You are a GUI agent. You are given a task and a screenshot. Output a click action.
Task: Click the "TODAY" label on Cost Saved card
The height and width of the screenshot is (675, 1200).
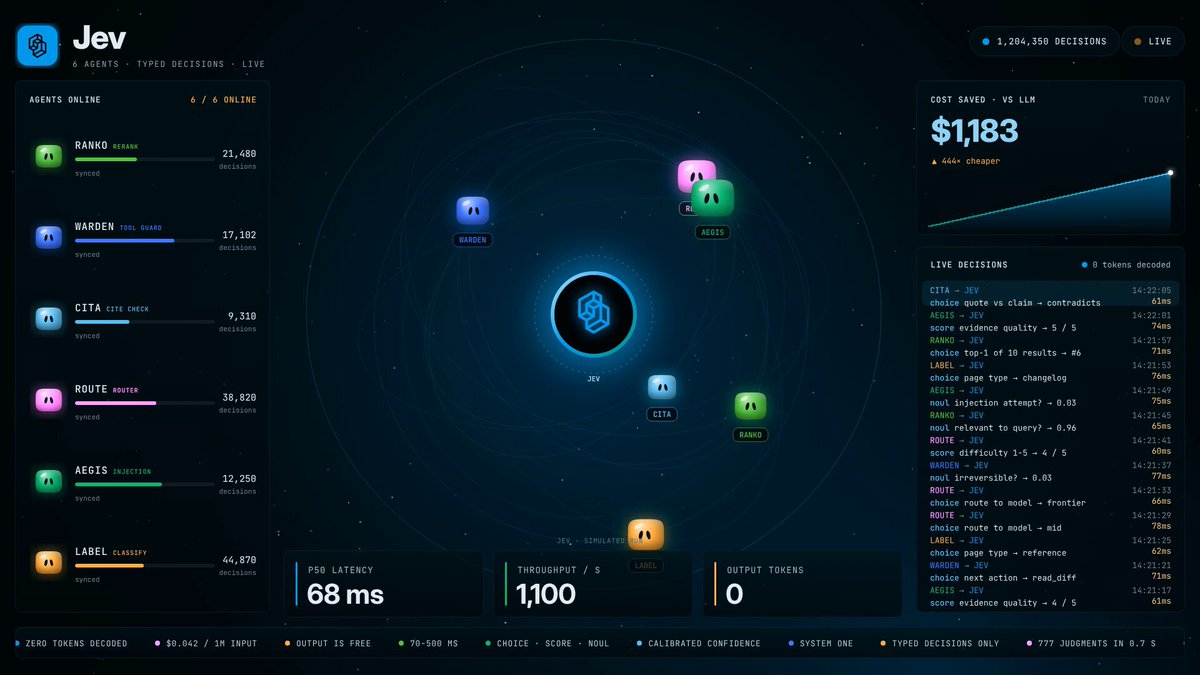pyautogui.click(x=1157, y=100)
